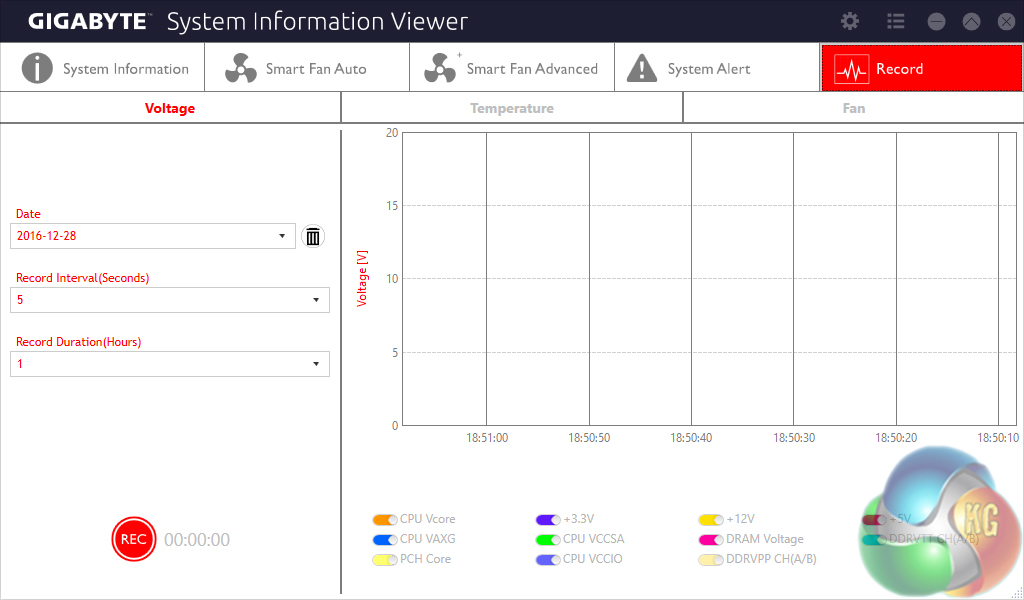Click the list view icon in title bar
The width and height of the screenshot is (1024, 600).
pyautogui.click(x=896, y=21)
